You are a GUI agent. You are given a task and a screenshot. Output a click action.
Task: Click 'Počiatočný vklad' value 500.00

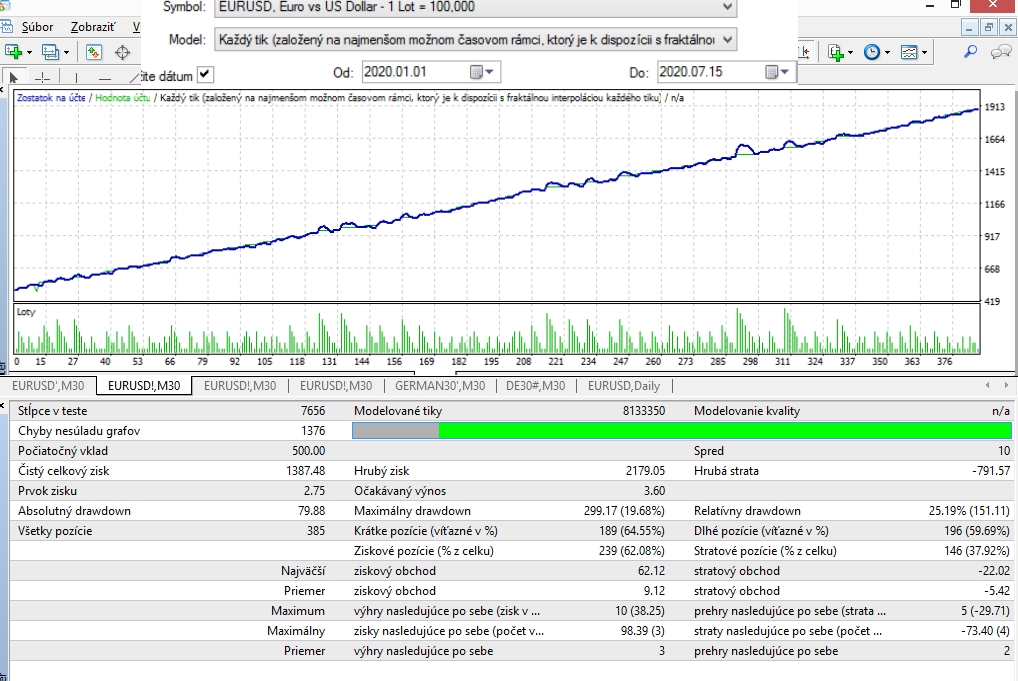(308, 451)
